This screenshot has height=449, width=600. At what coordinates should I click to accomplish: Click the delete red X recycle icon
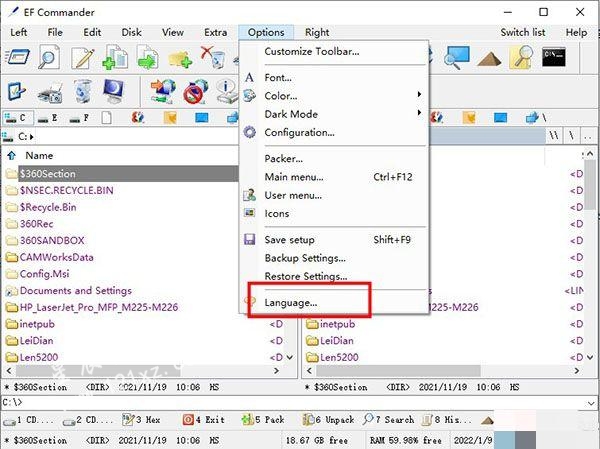[213, 57]
